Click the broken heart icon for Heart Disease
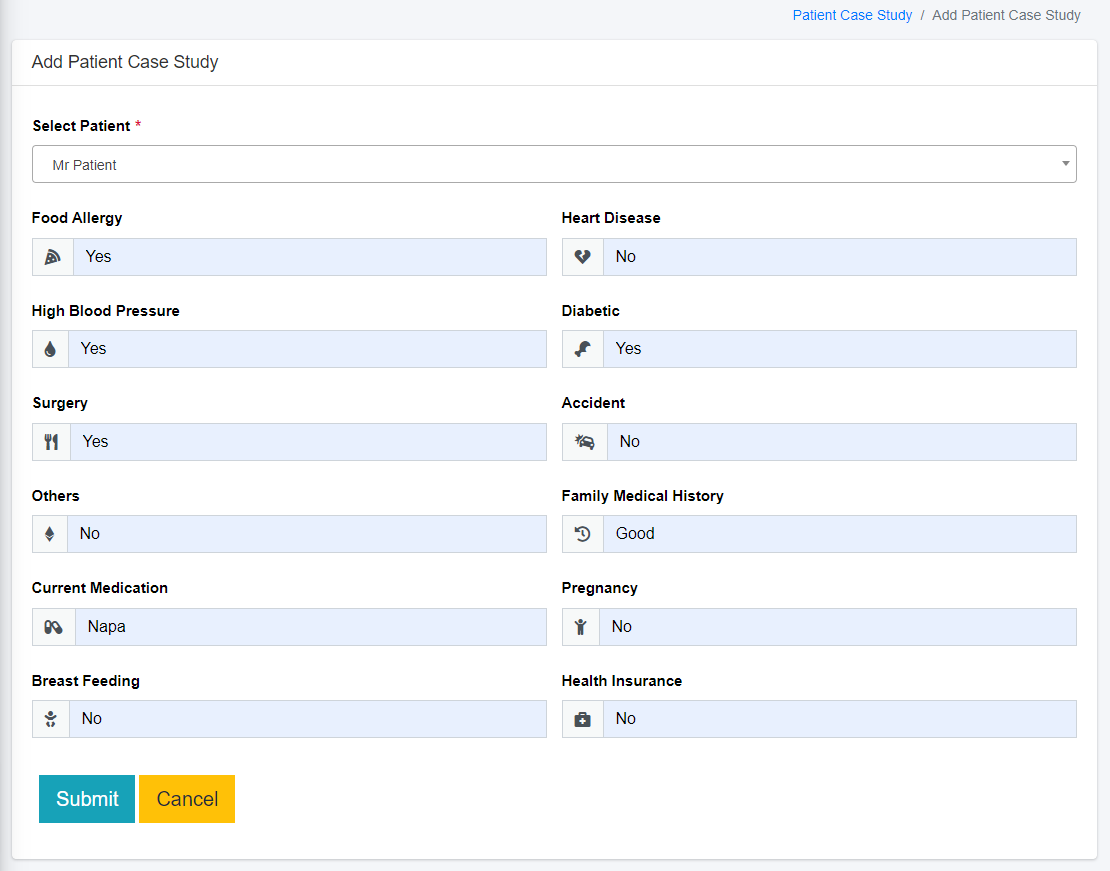 pos(583,257)
